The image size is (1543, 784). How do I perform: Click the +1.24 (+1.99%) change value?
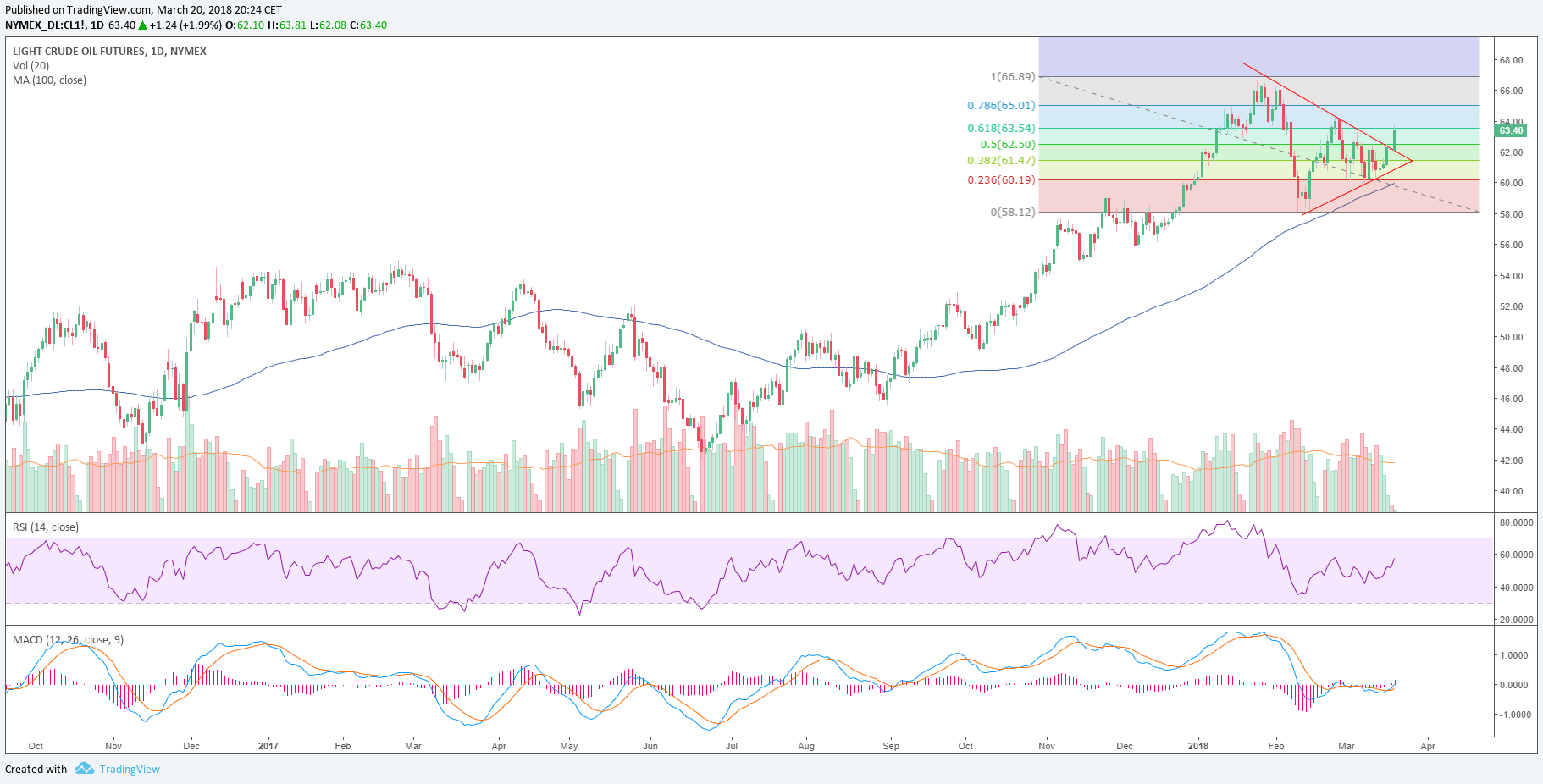184,25
